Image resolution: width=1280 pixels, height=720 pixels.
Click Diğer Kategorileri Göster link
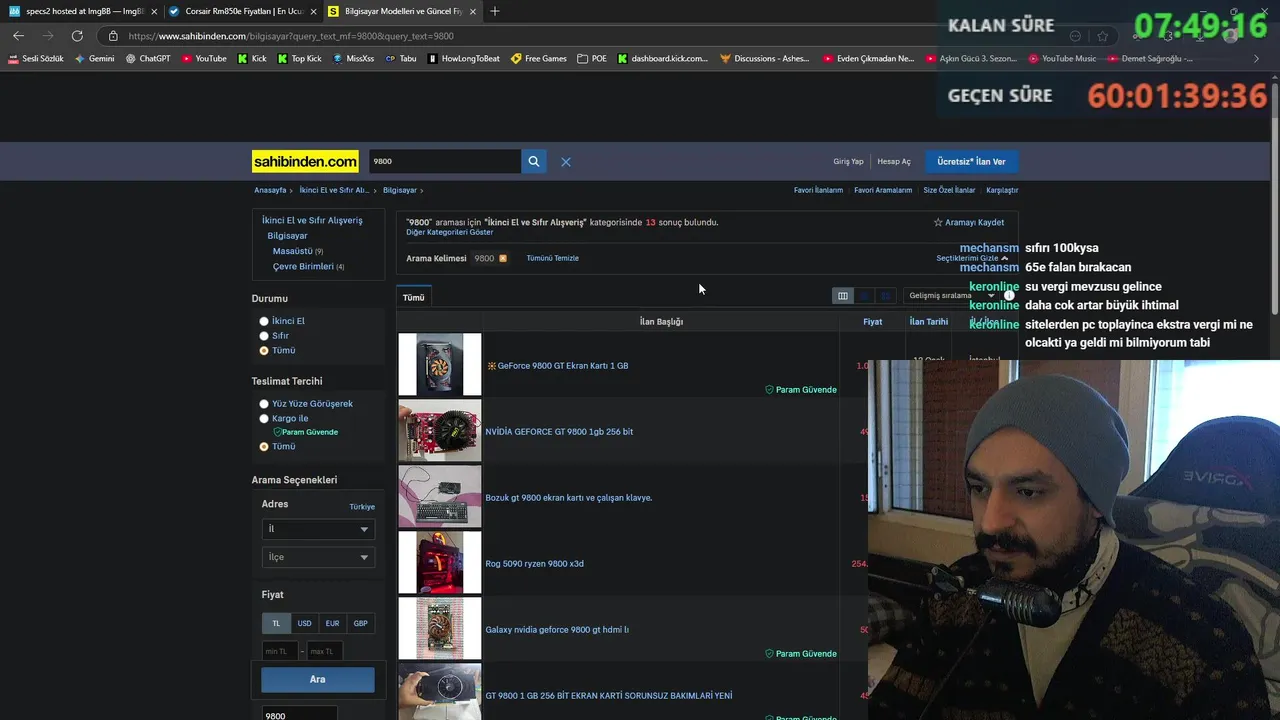(449, 232)
